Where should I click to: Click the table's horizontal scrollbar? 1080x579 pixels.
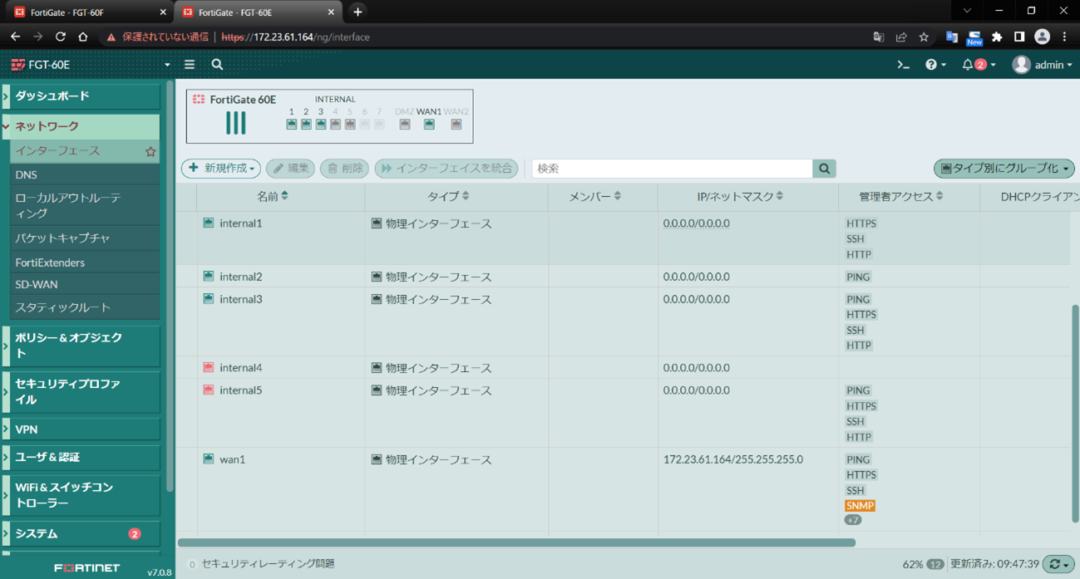[x=517, y=543]
